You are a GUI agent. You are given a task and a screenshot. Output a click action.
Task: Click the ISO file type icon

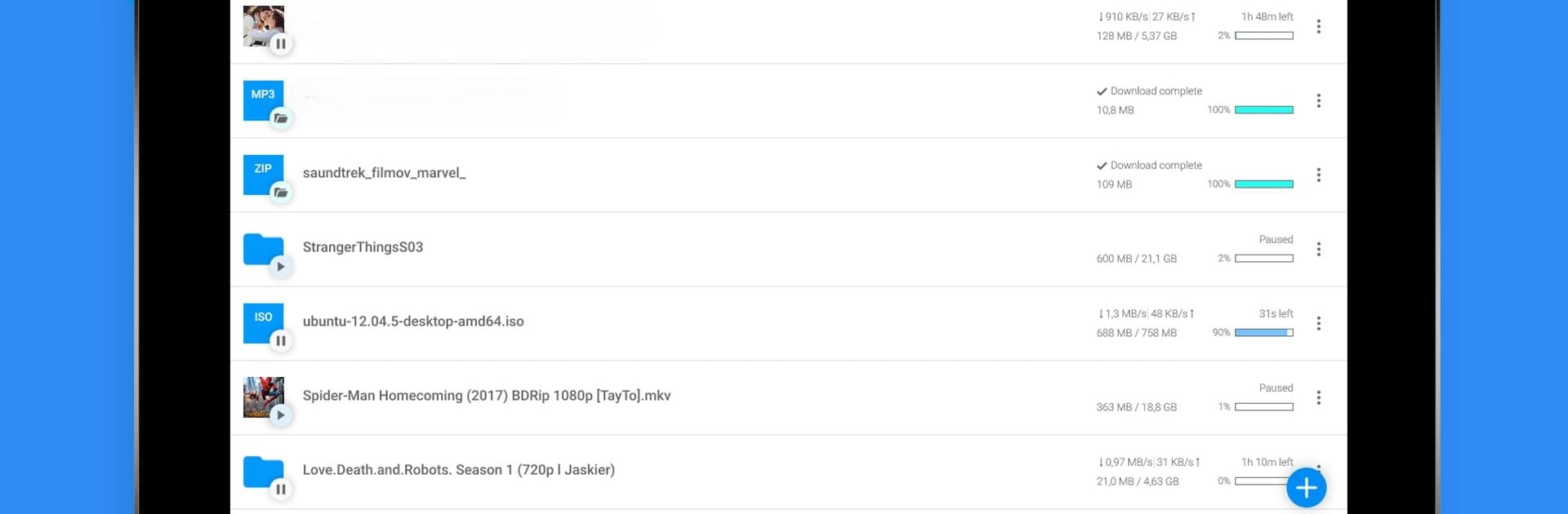tap(263, 322)
